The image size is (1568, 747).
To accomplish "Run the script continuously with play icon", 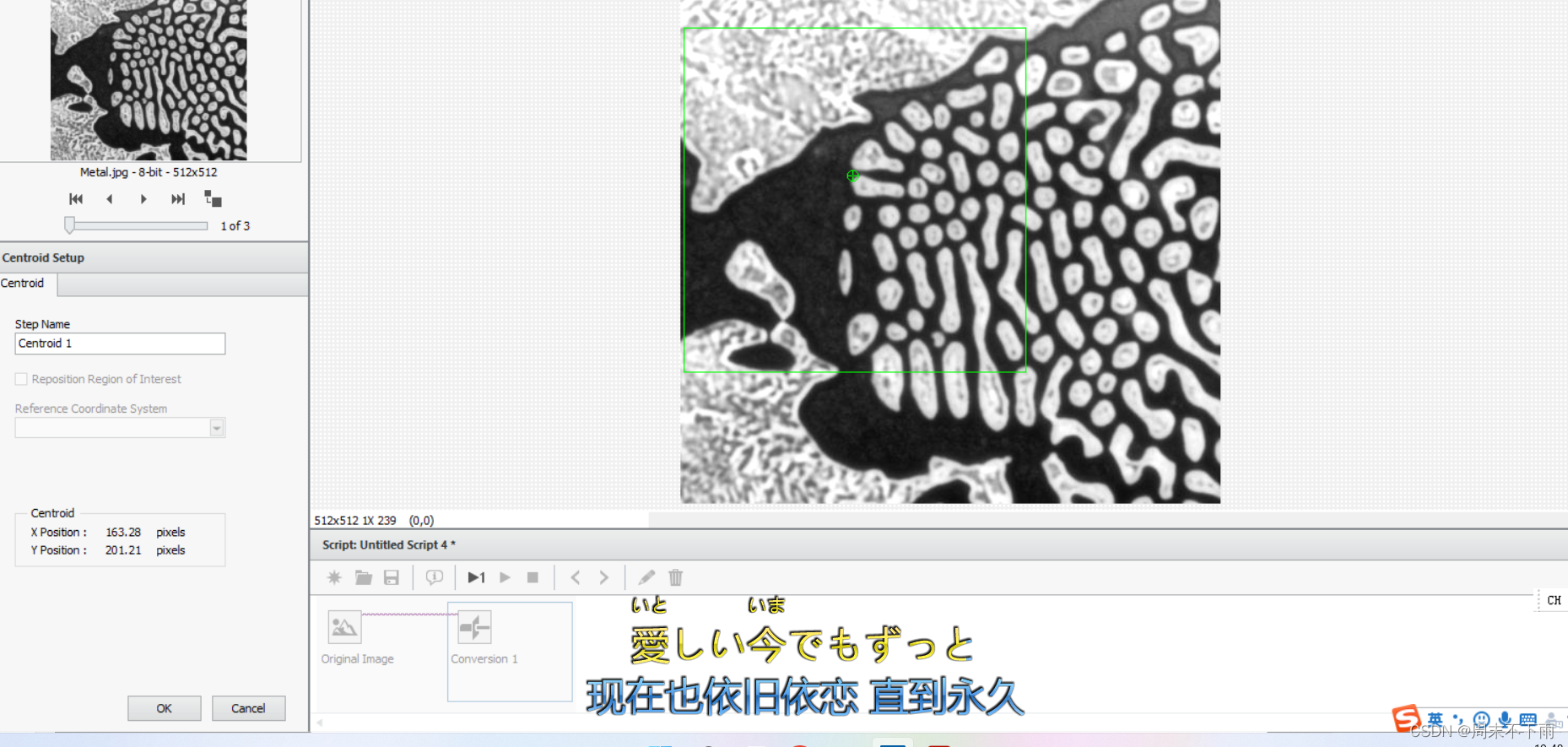I will pos(506,577).
